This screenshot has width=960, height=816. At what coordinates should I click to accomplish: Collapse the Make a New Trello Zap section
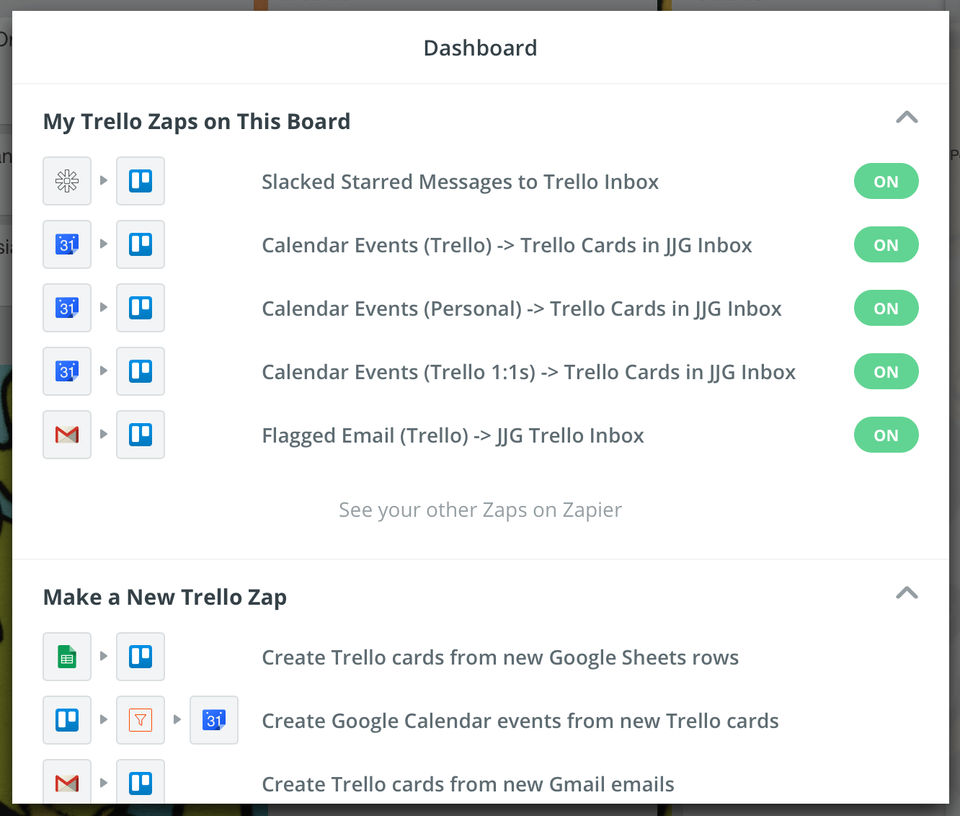click(x=906, y=593)
